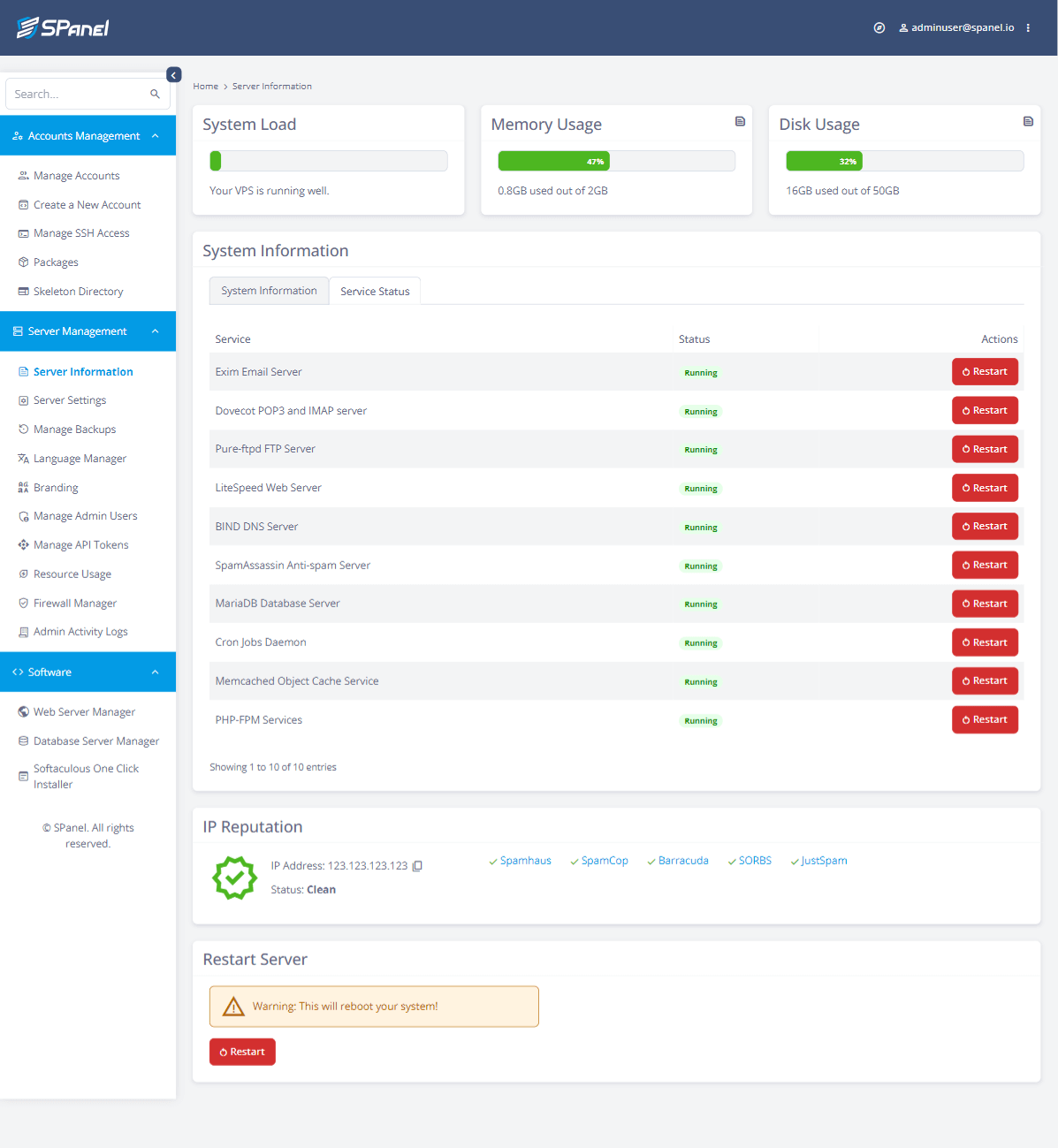Open the Create a New Account page
This screenshot has height=1148, width=1058.
point(87,204)
